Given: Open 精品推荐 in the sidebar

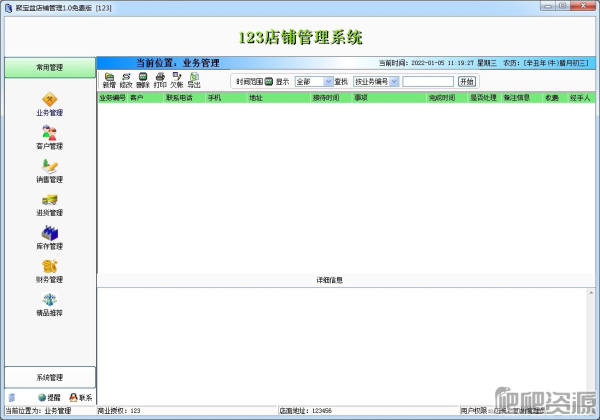Looking at the screenshot, I should [x=49, y=303].
